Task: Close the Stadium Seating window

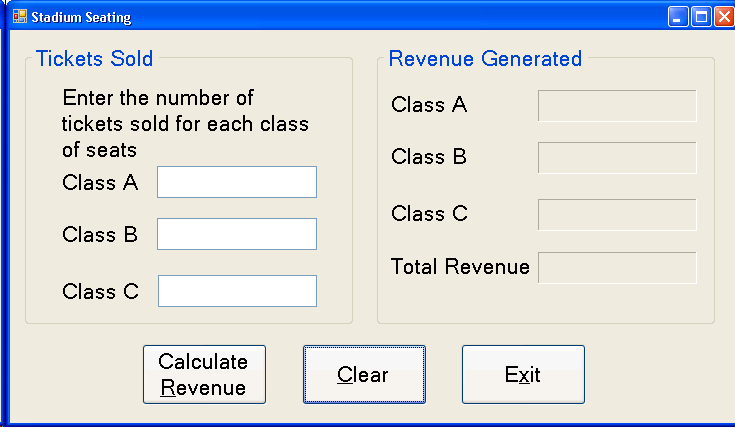Action: (724, 17)
